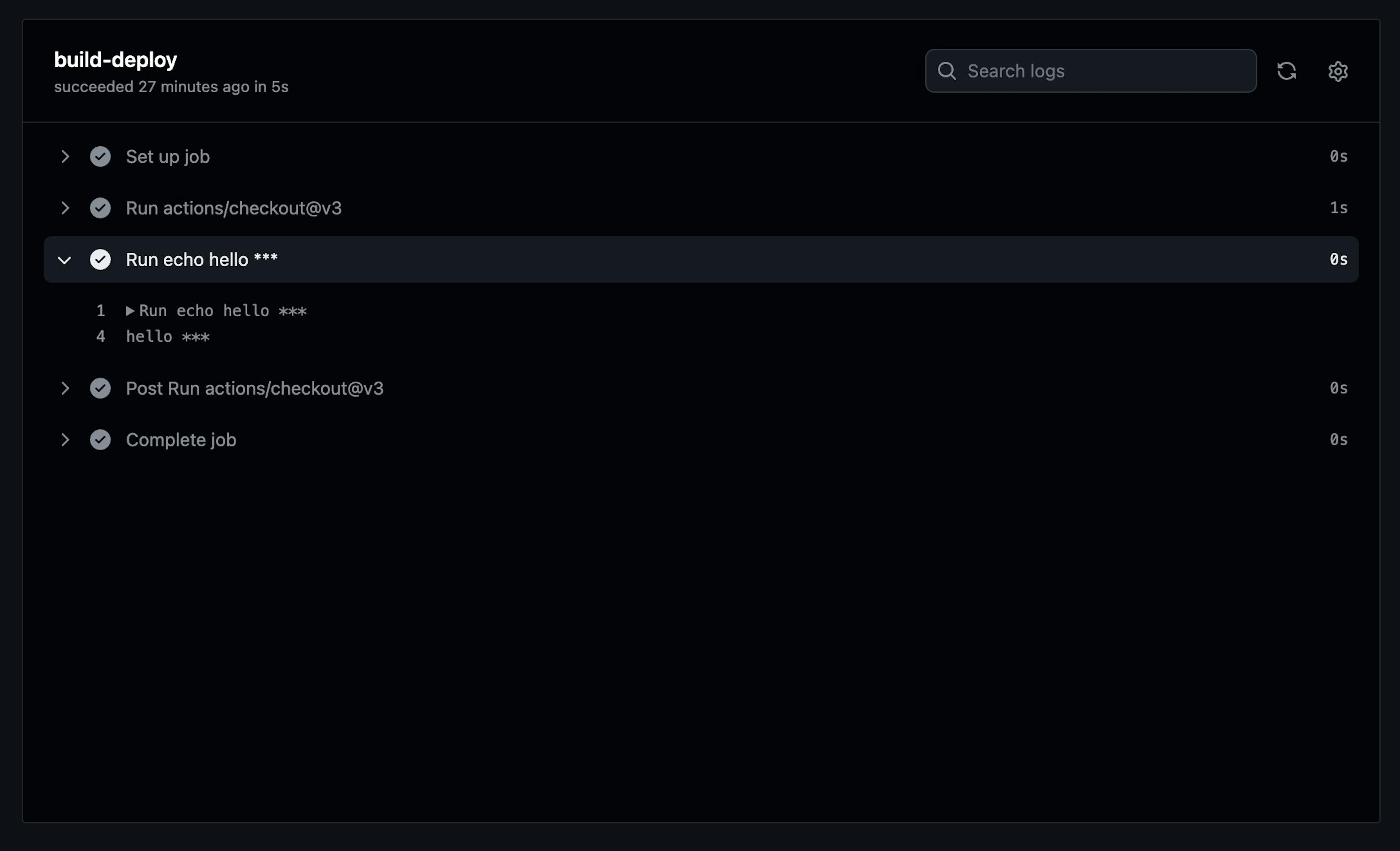Click the refresh logs icon
Viewport: 1400px width, 851px height.
tap(1286, 71)
